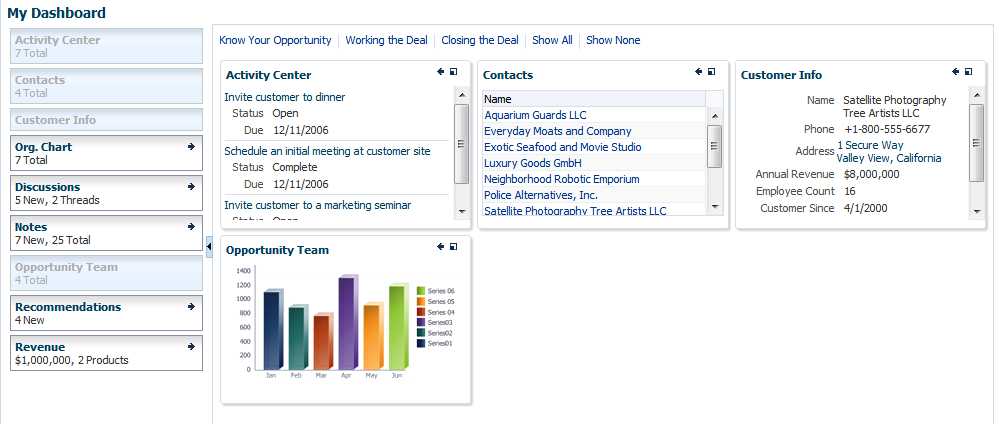The height and width of the screenshot is (424, 994).
Task: Switch to Know Your Opportunity view
Action: click(275, 41)
